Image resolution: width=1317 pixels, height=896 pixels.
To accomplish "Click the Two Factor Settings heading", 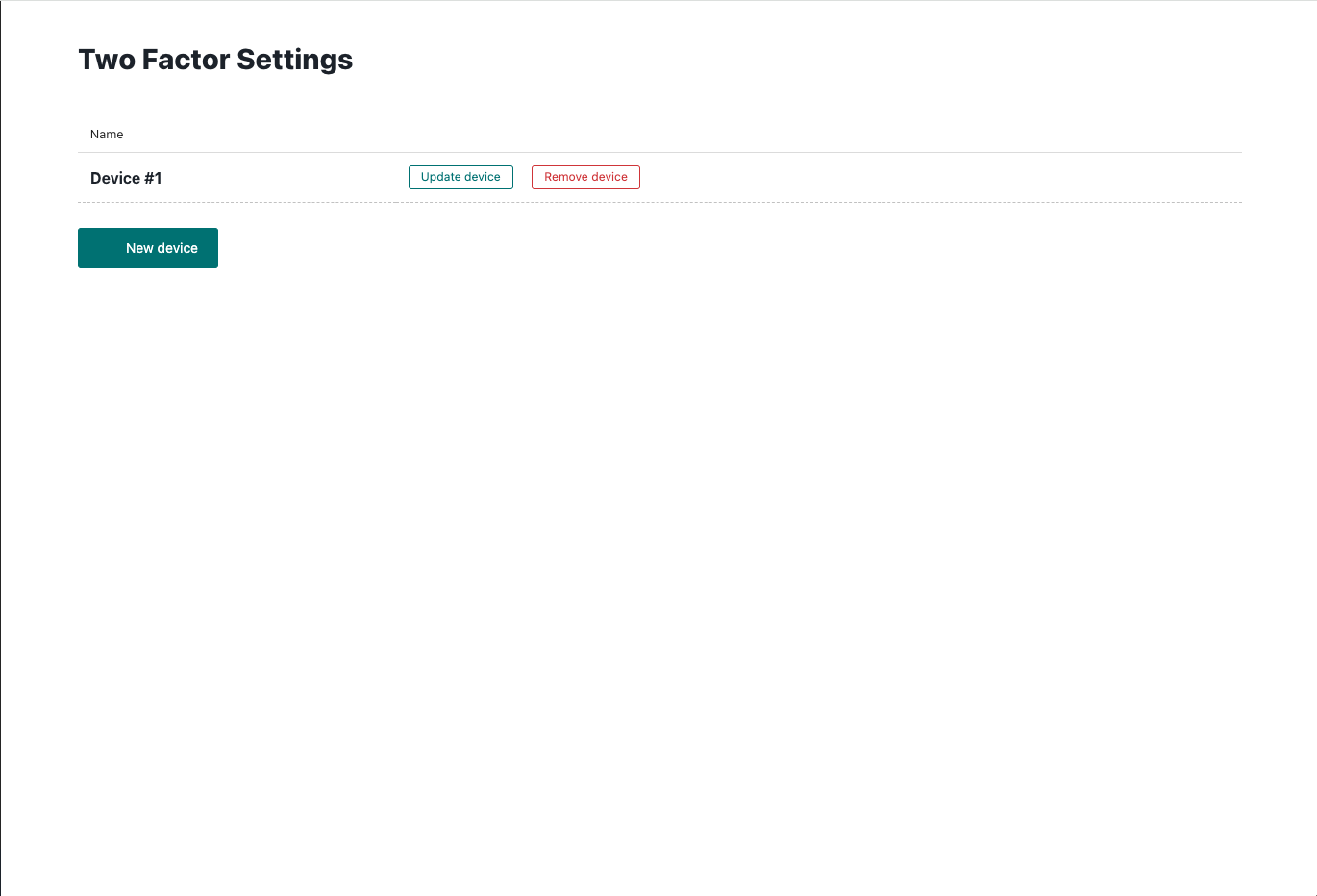I will [215, 60].
